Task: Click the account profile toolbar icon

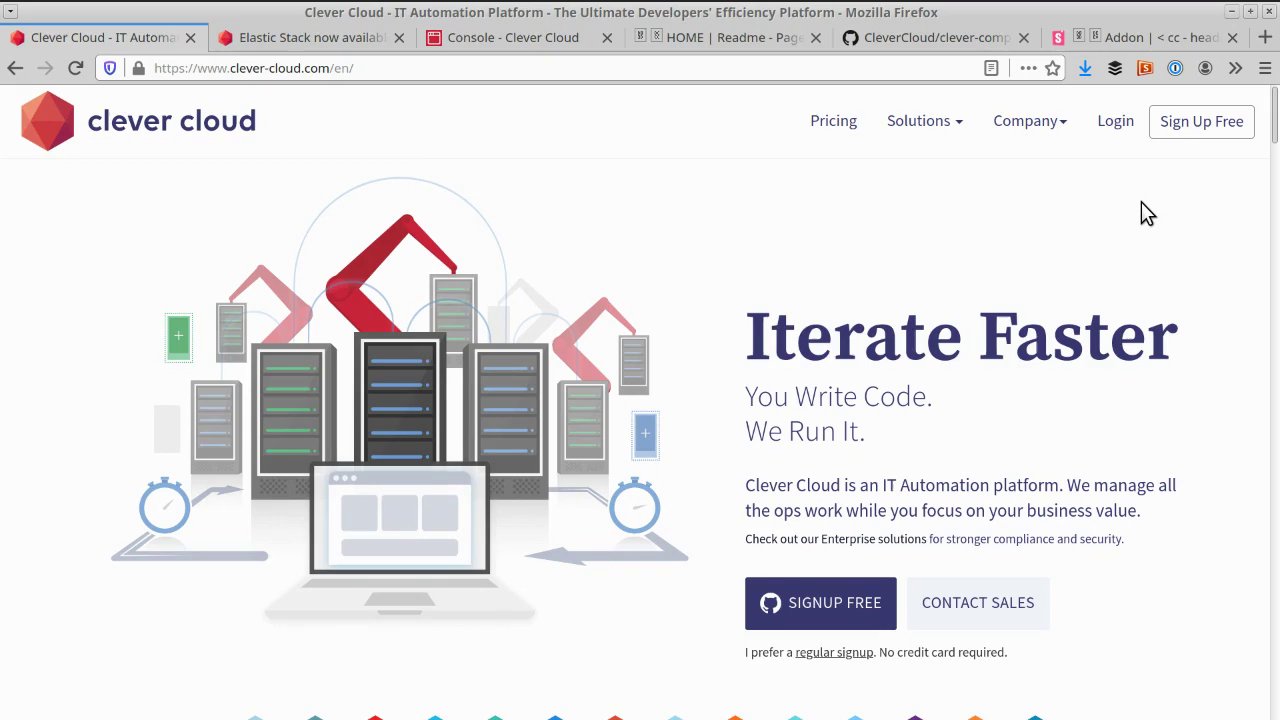Action: point(1205,68)
